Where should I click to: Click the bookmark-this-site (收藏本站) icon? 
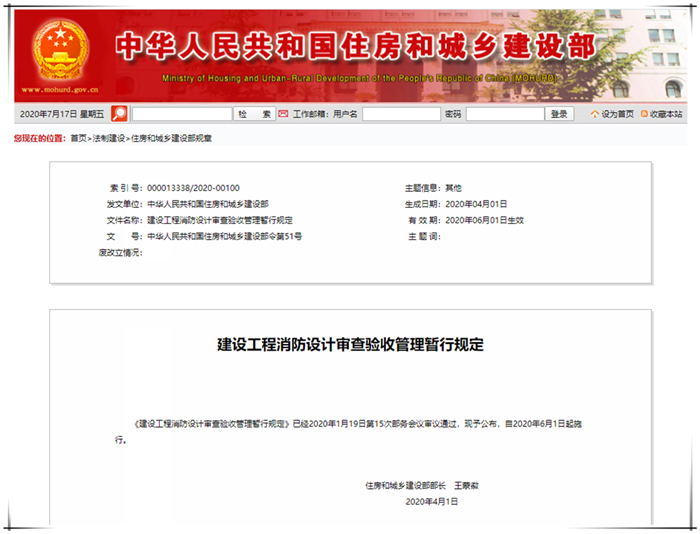644,114
